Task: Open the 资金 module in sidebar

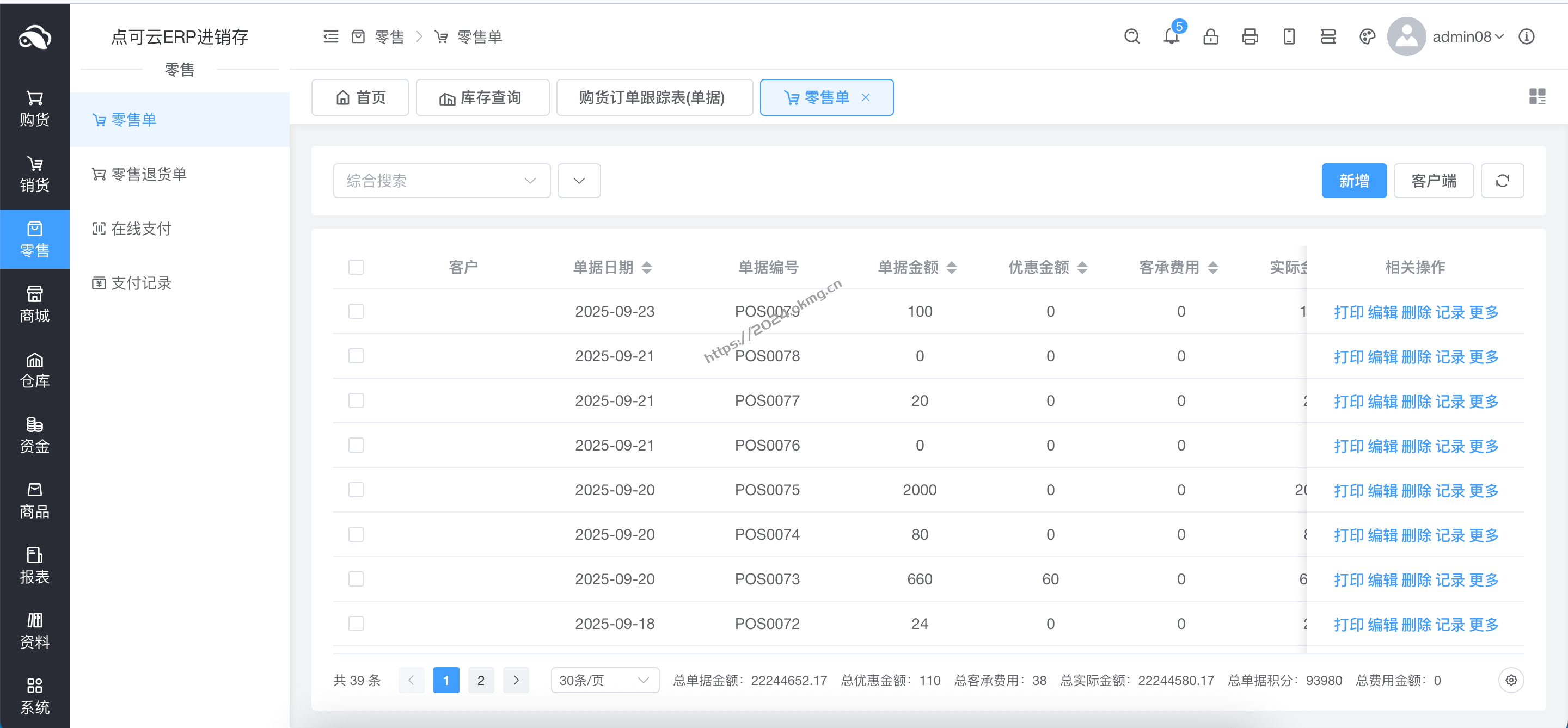Action: tap(35, 435)
